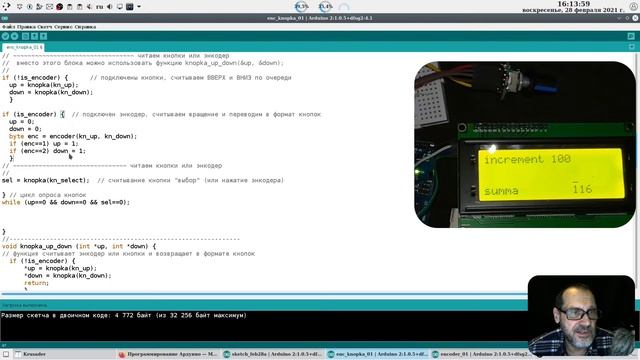Click the system start launcher icon
640x360 pixels.
tap(6, 6)
